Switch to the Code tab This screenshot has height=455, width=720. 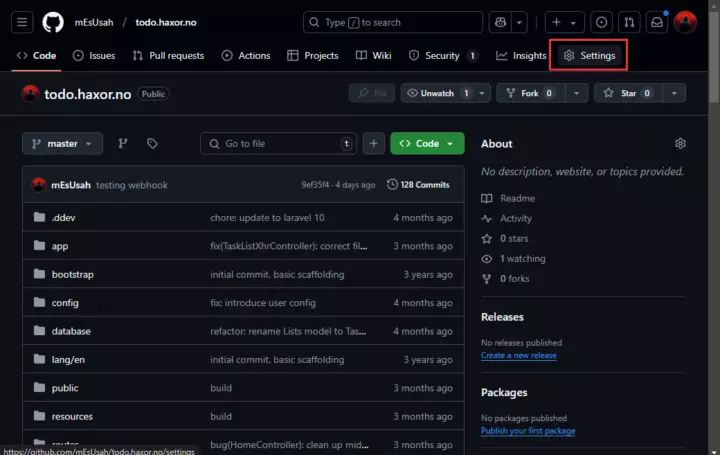[36, 56]
